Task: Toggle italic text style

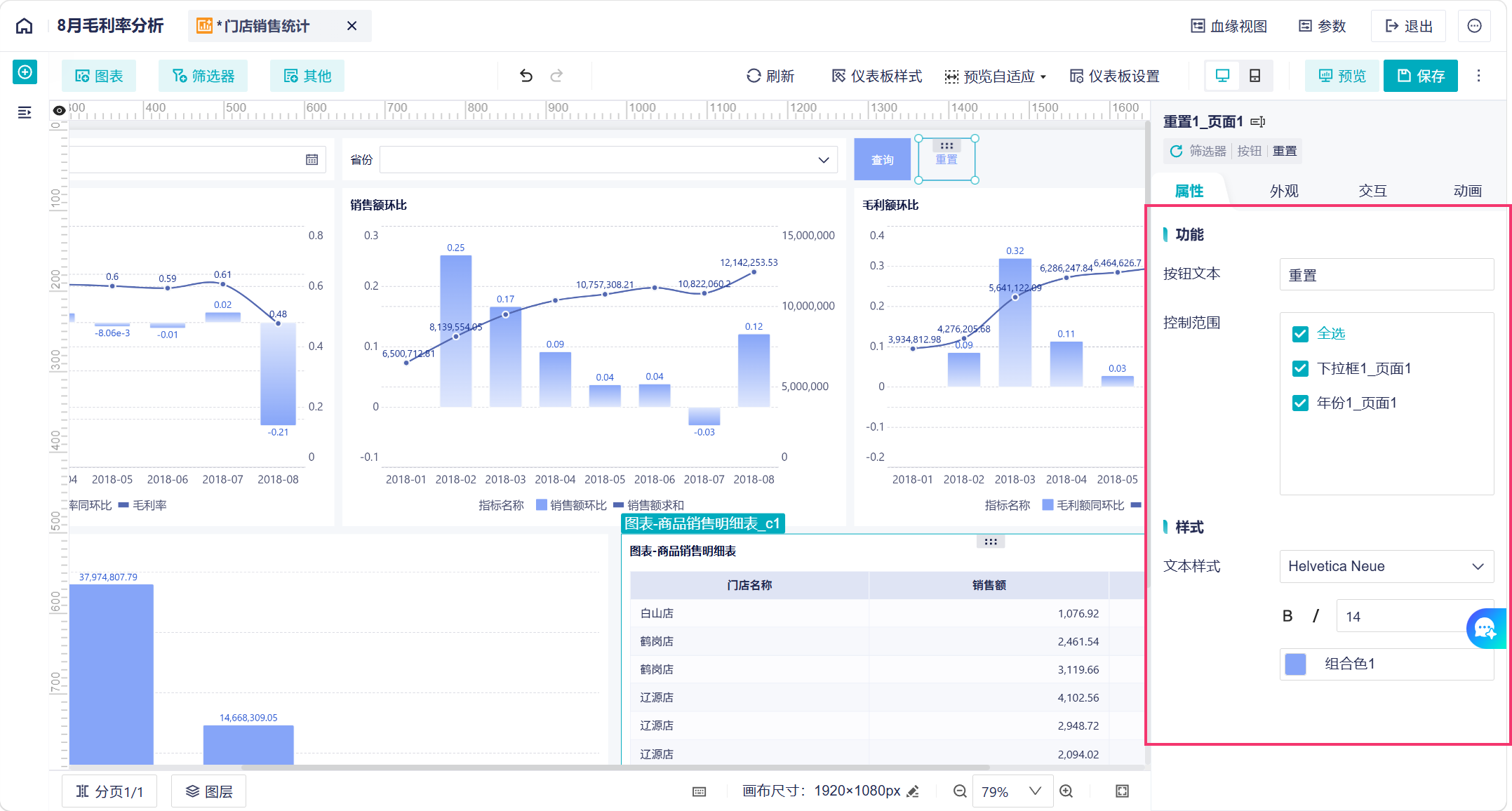Action: point(1316,616)
